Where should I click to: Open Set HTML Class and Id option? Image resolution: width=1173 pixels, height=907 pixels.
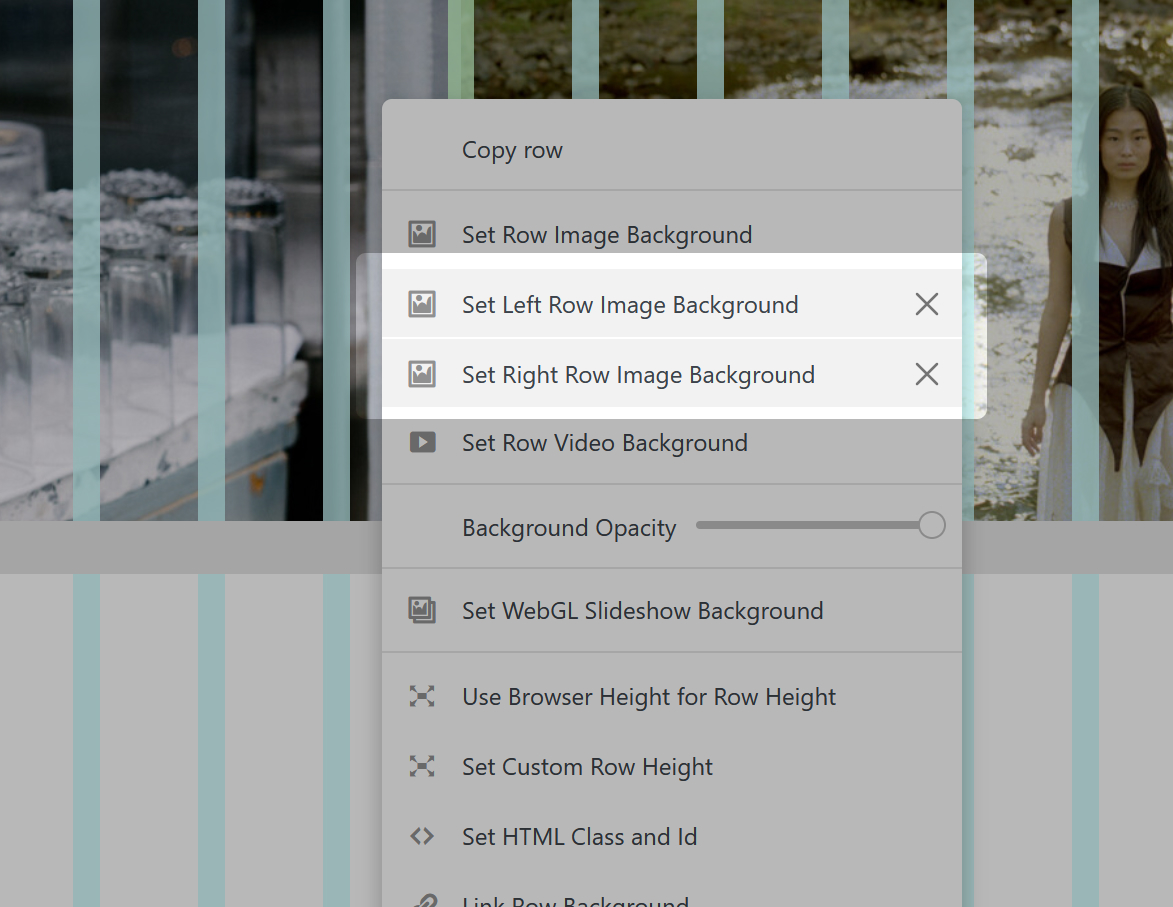(x=579, y=837)
